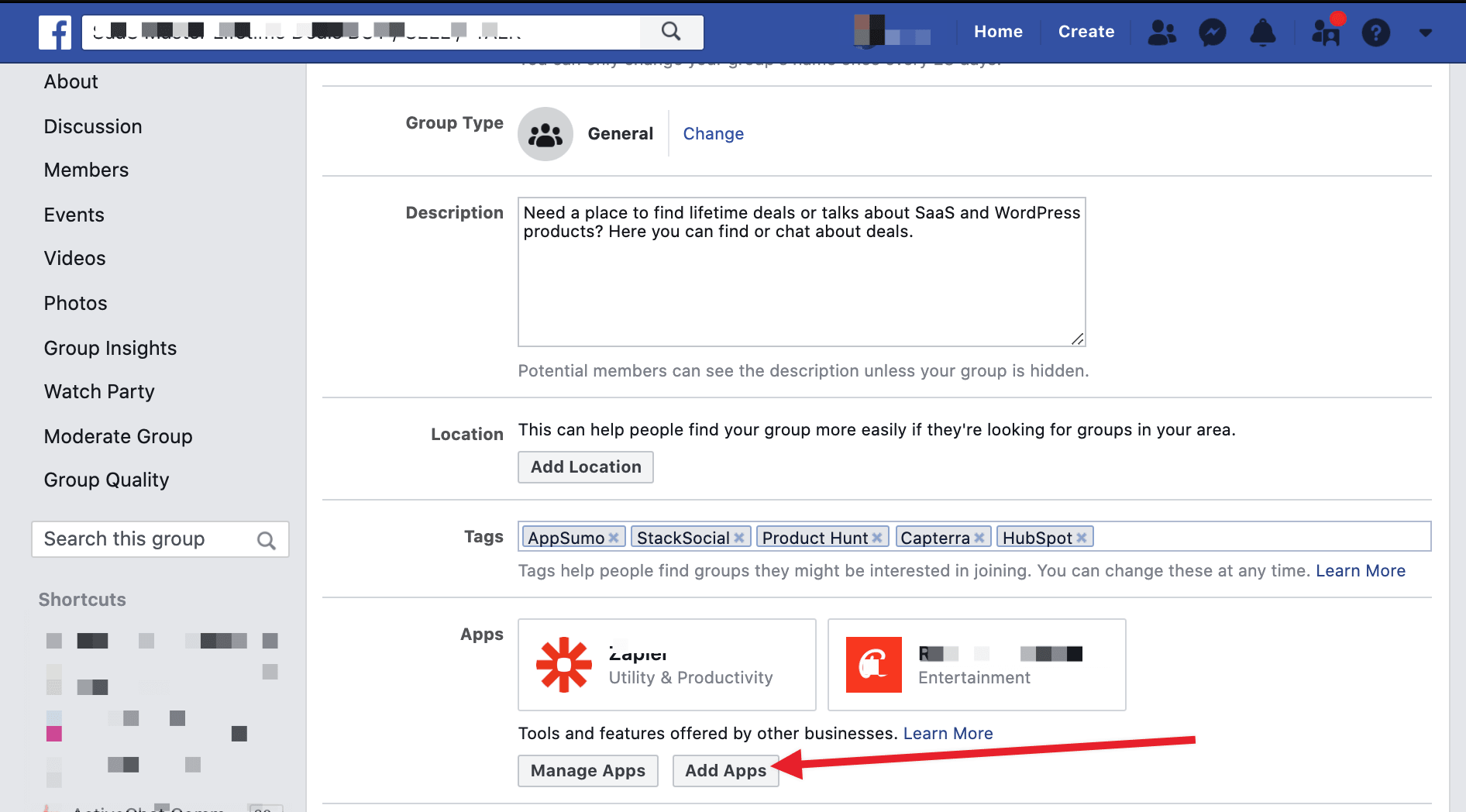The height and width of the screenshot is (812, 1466).
Task: Click the search icon in group search
Action: coord(267,540)
